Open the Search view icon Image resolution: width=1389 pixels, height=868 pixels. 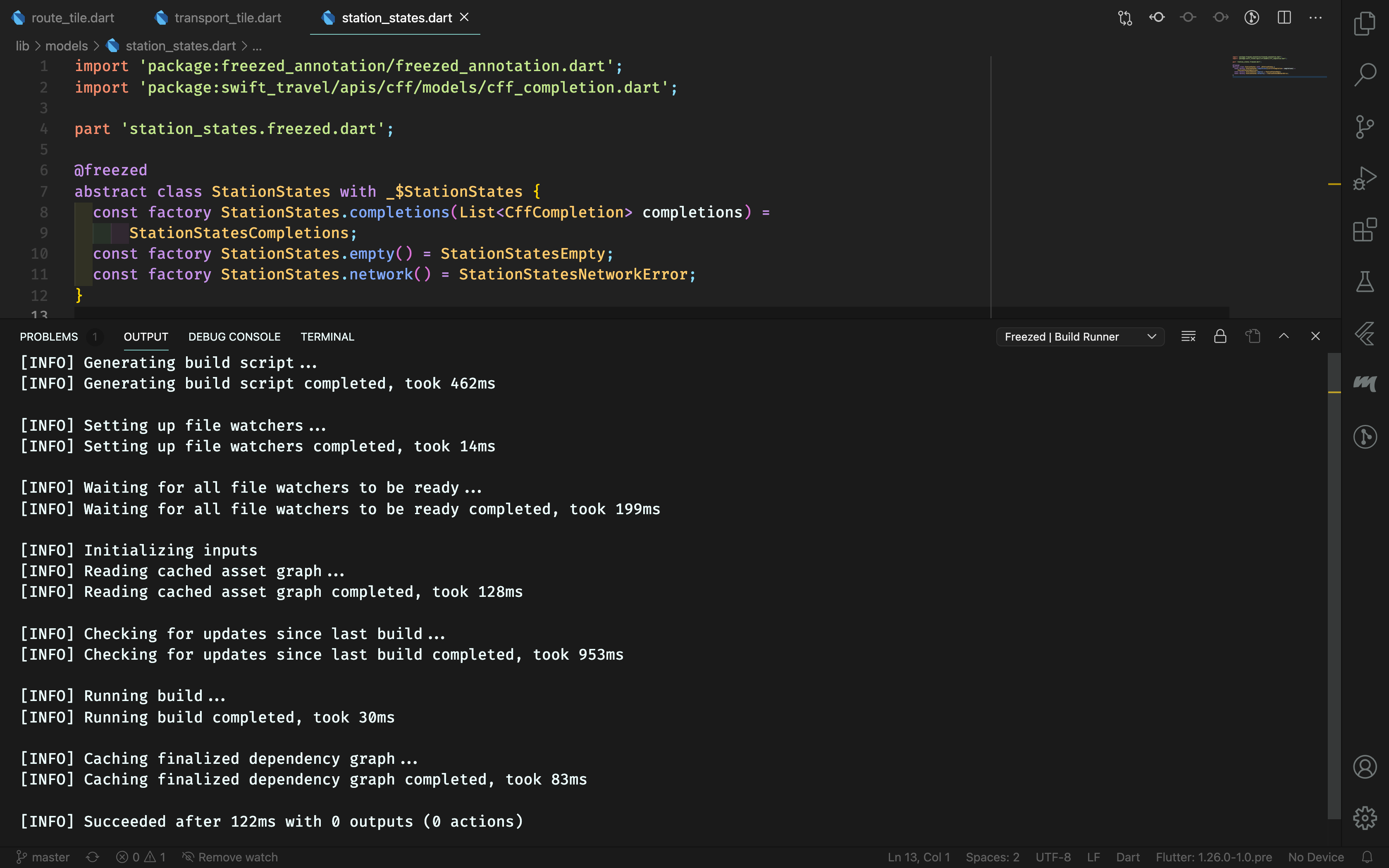(1364, 75)
